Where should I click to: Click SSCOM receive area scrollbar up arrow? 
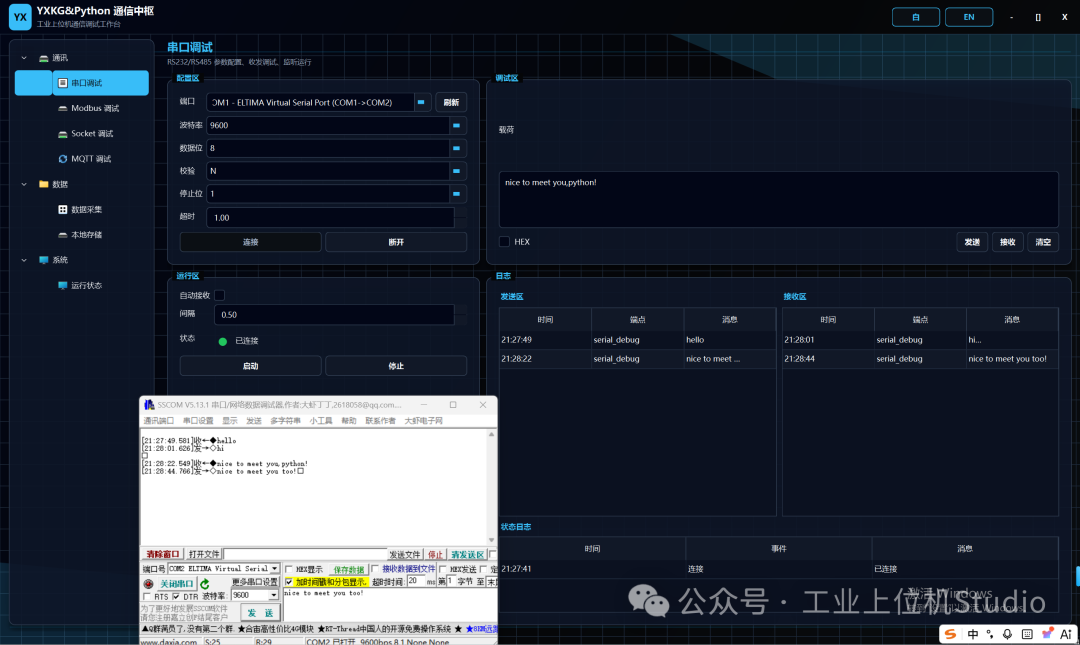point(491,435)
